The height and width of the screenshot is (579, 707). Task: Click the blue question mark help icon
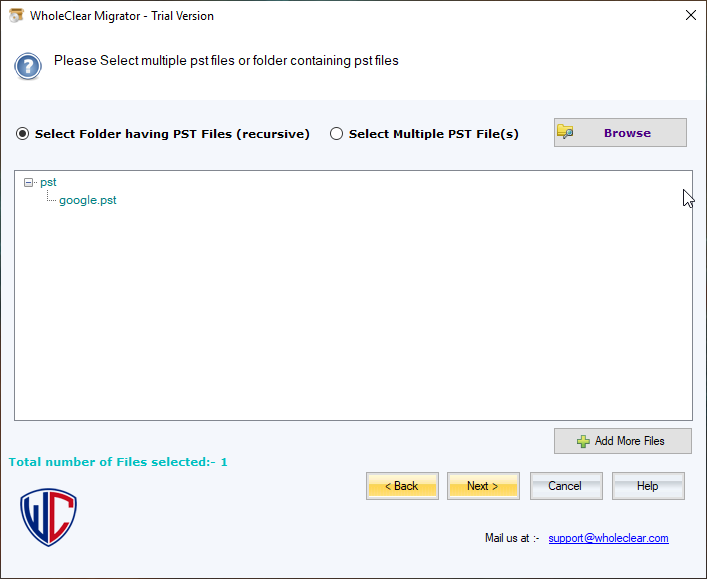pos(27,66)
